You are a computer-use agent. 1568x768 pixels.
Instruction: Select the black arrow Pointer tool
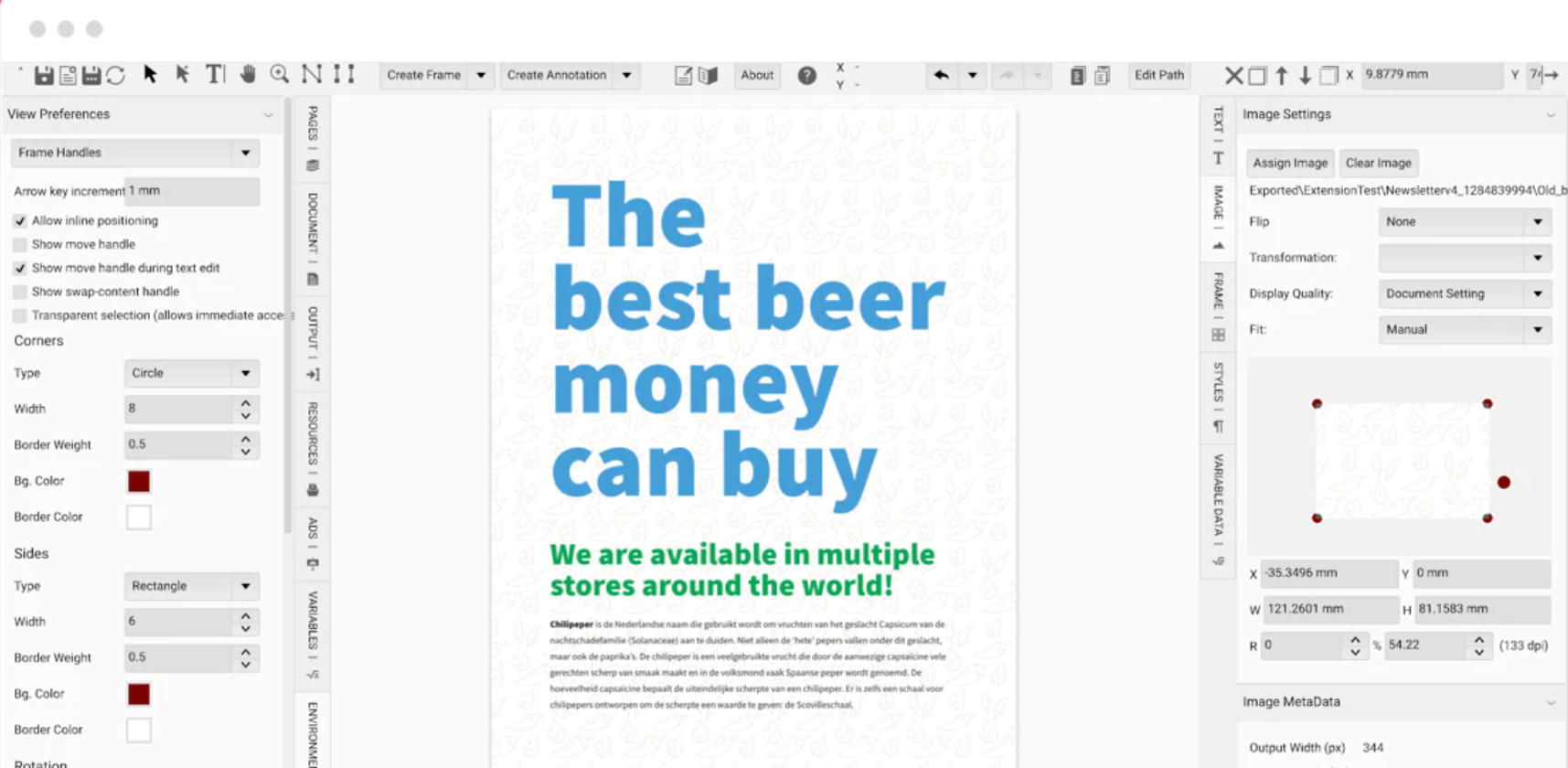pyautogui.click(x=150, y=74)
